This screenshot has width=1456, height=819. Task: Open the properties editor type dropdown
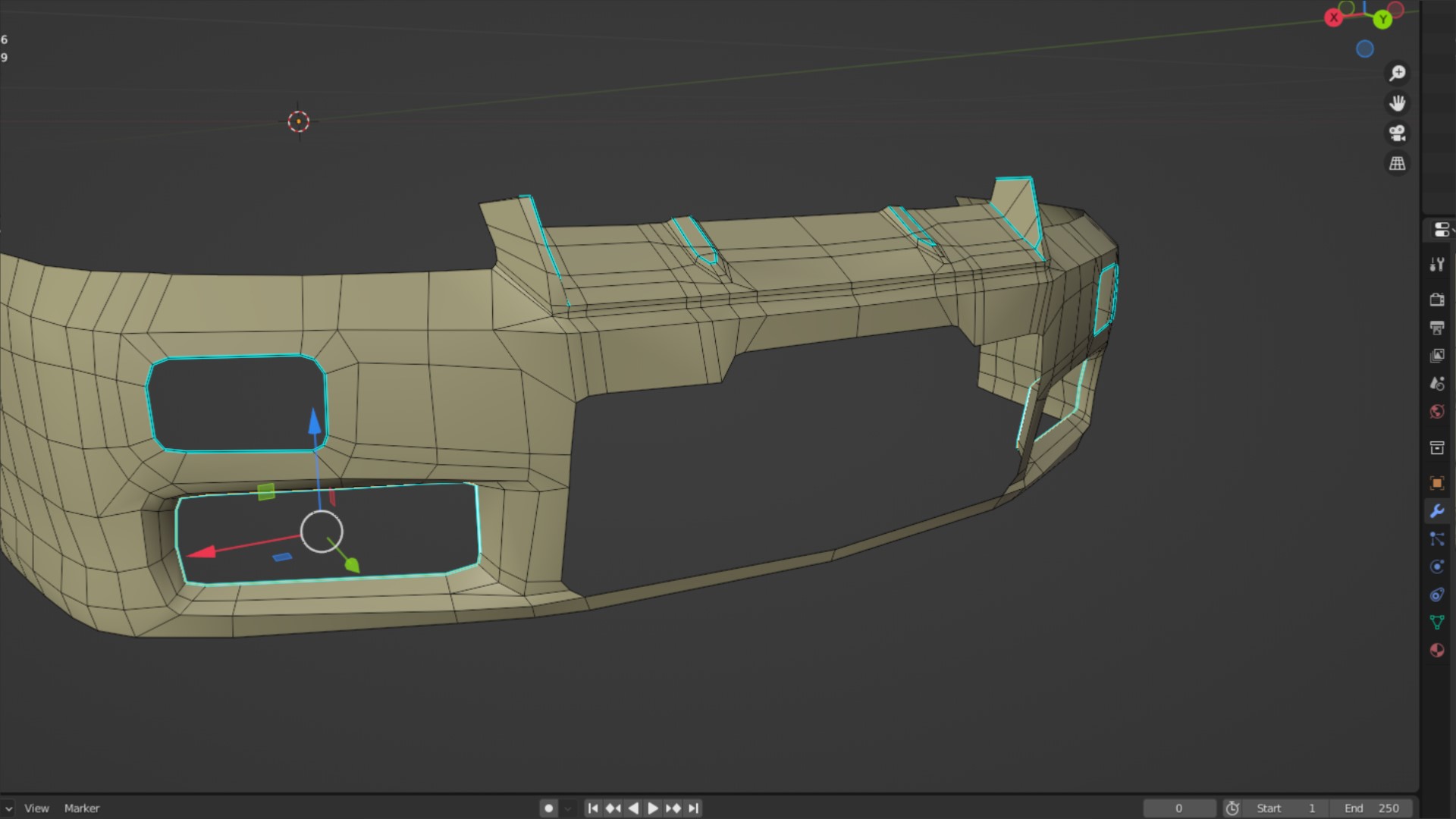tap(1442, 230)
